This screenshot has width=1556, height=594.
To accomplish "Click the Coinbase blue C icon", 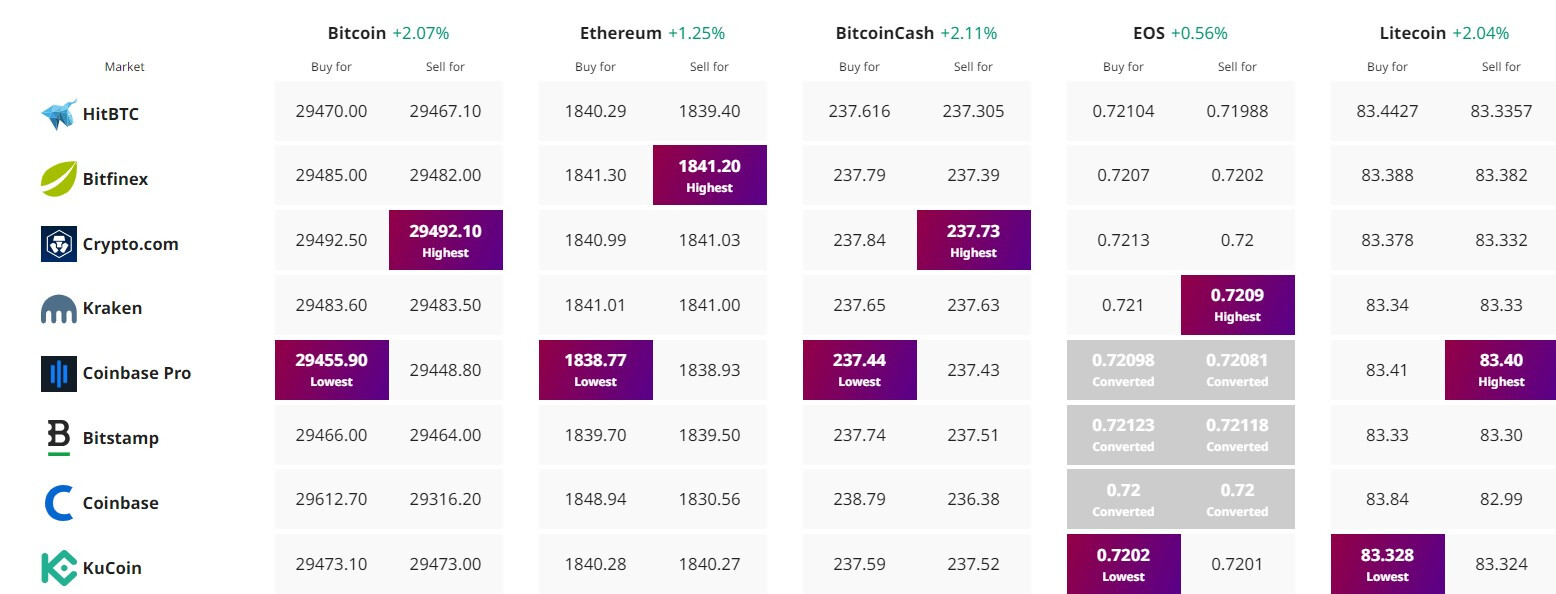I will click(59, 503).
